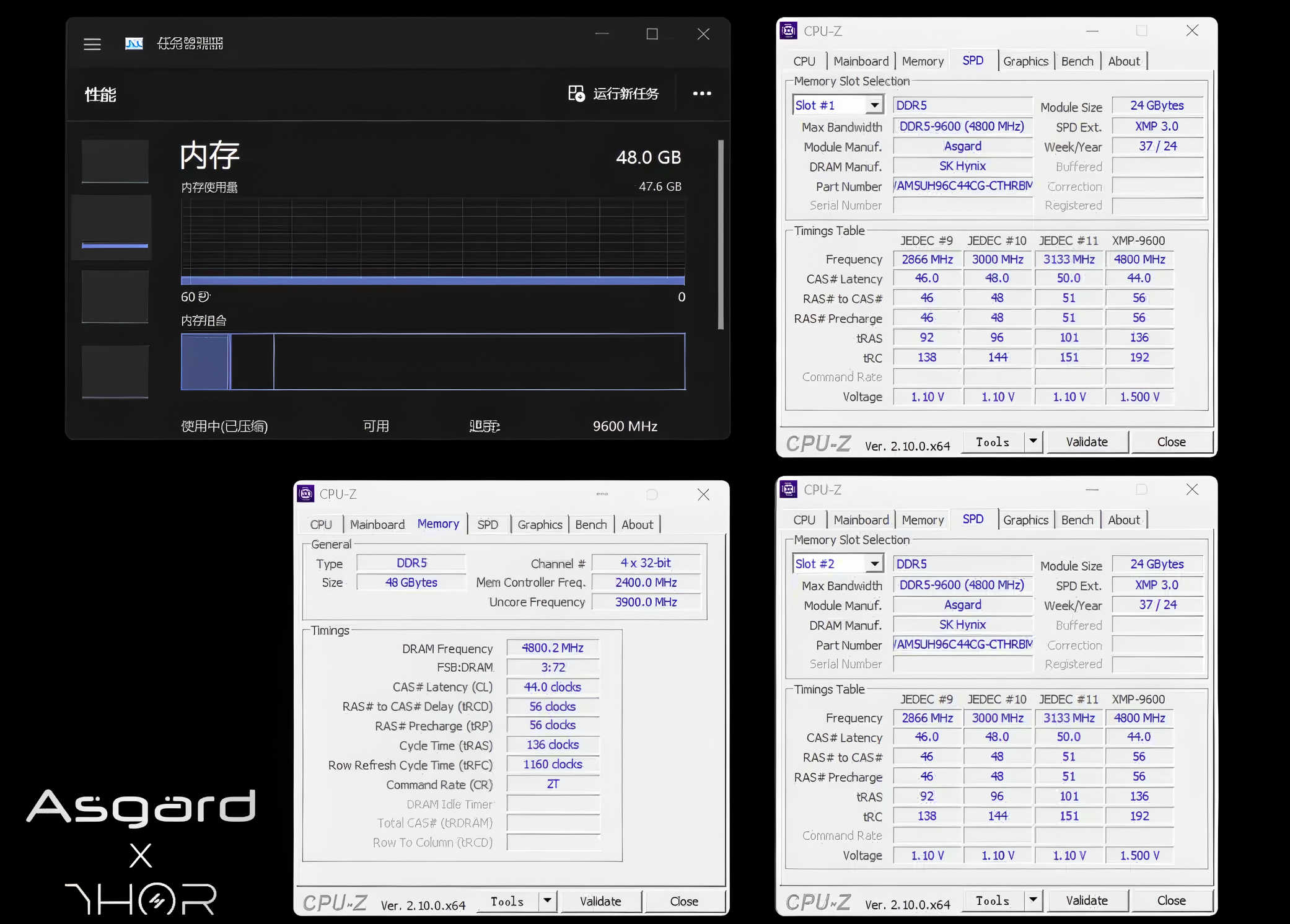Open Bench tab in Slot #2 window
1290x924 pixels.
1077,520
